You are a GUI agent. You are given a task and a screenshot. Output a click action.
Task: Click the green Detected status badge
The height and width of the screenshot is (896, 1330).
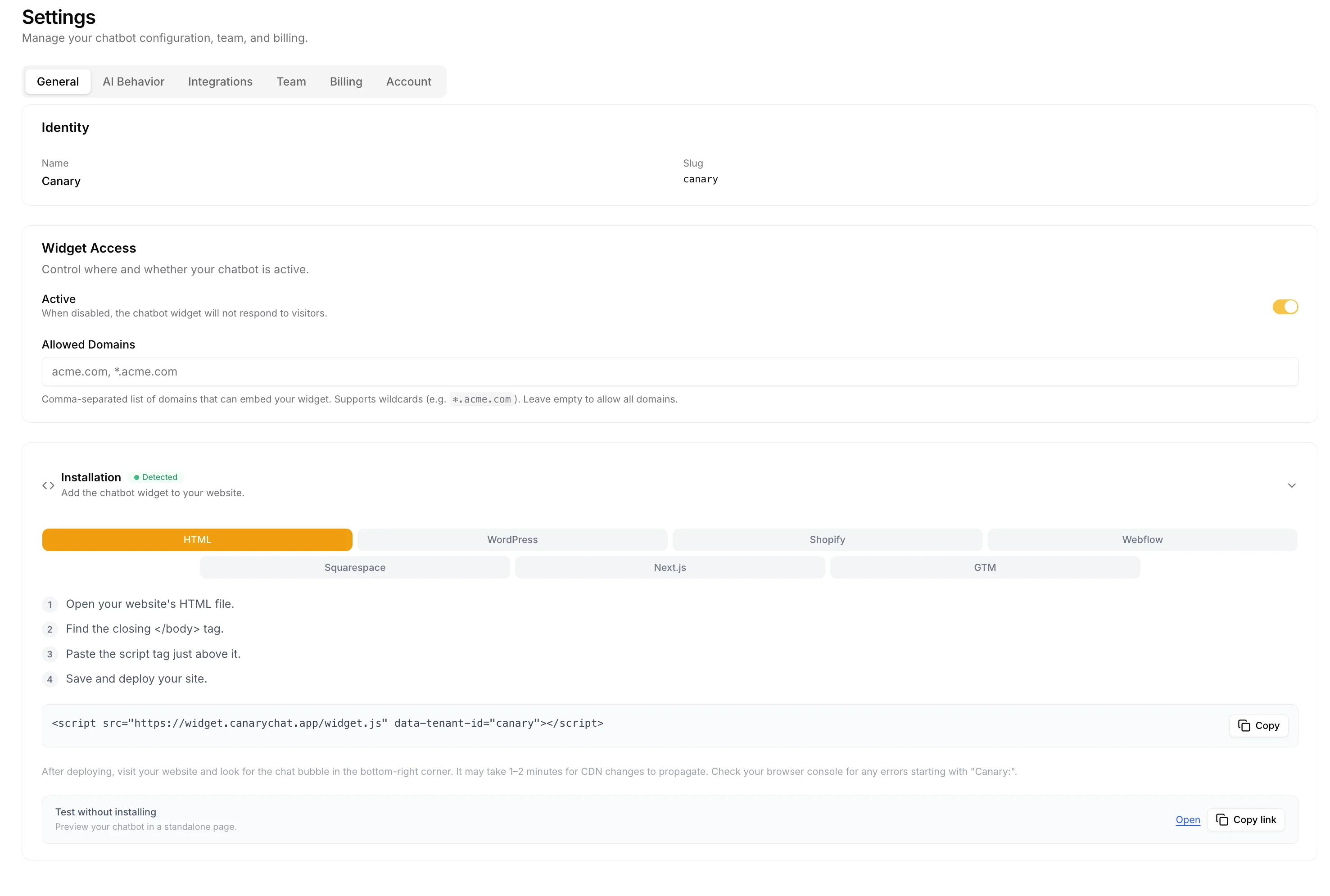pyautogui.click(x=155, y=477)
